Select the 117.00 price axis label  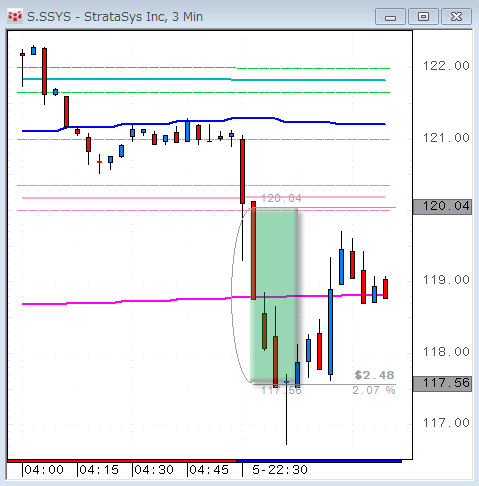(x=446, y=423)
